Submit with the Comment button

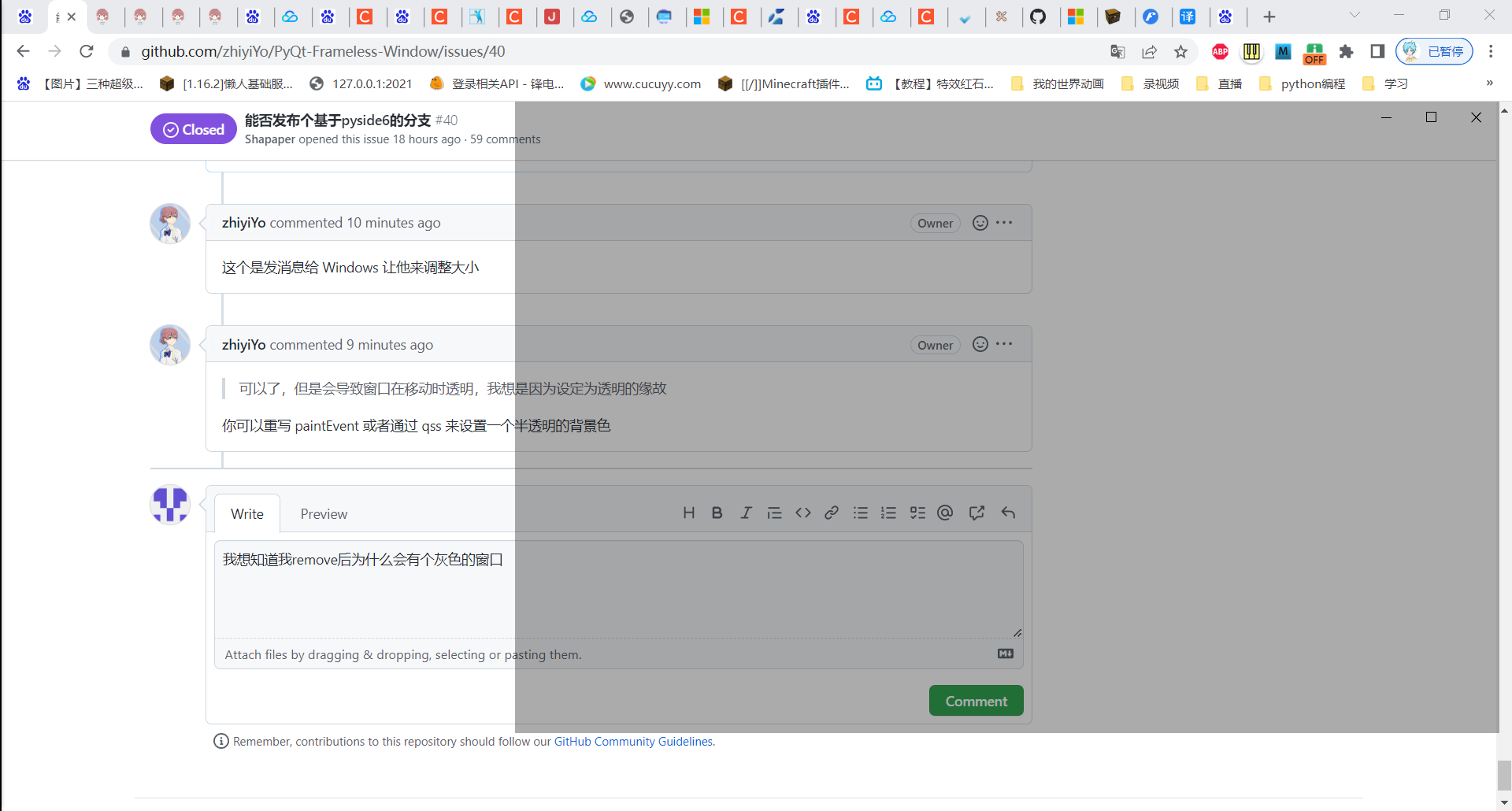click(976, 700)
